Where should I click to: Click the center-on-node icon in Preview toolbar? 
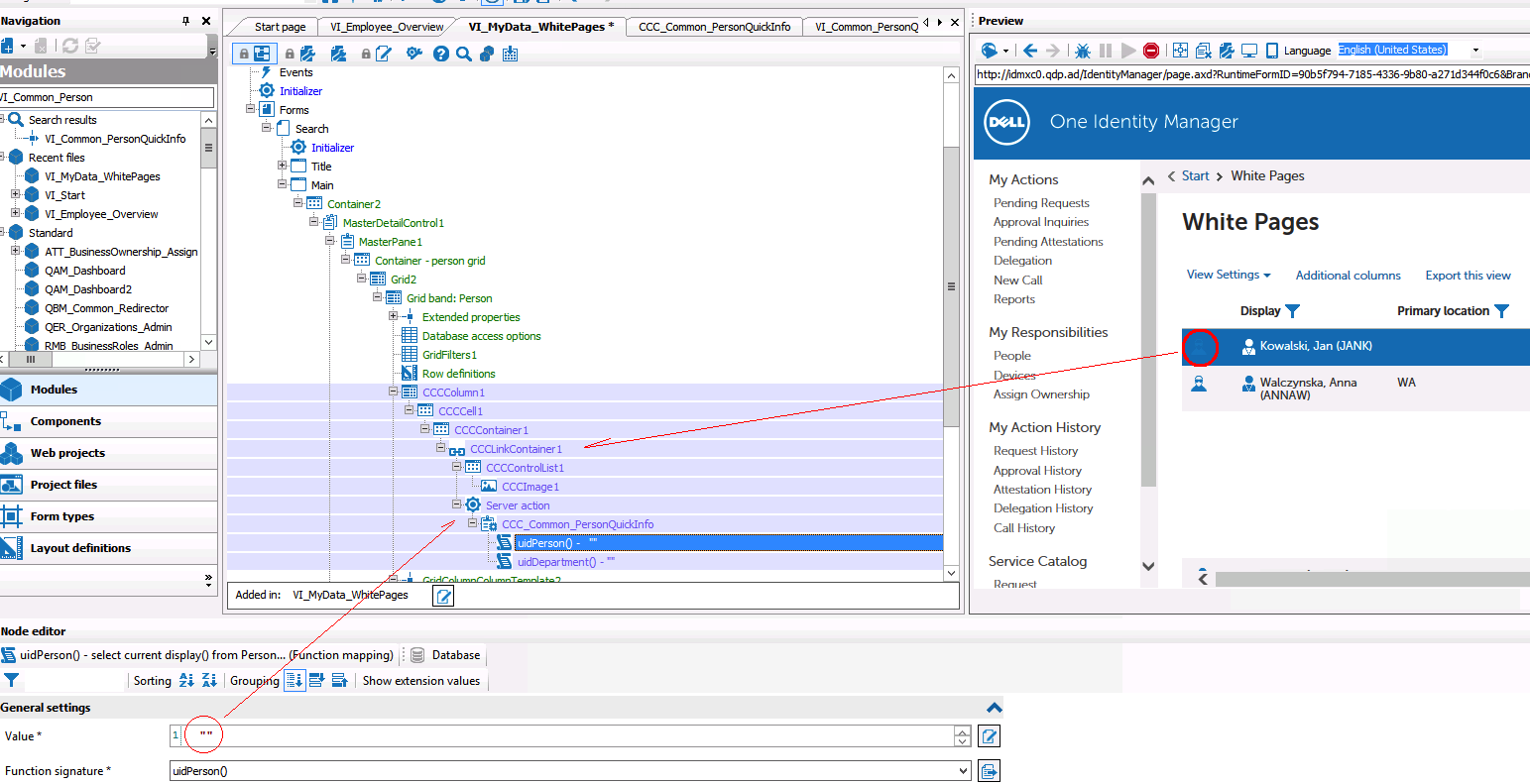click(1180, 50)
